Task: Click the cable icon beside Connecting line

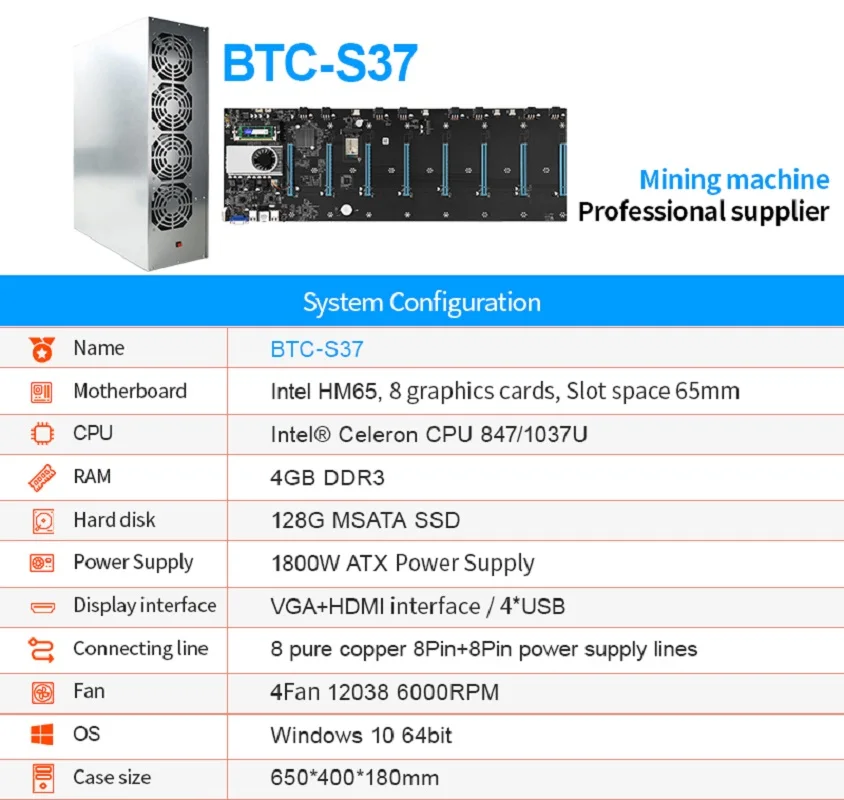Action: 41,649
